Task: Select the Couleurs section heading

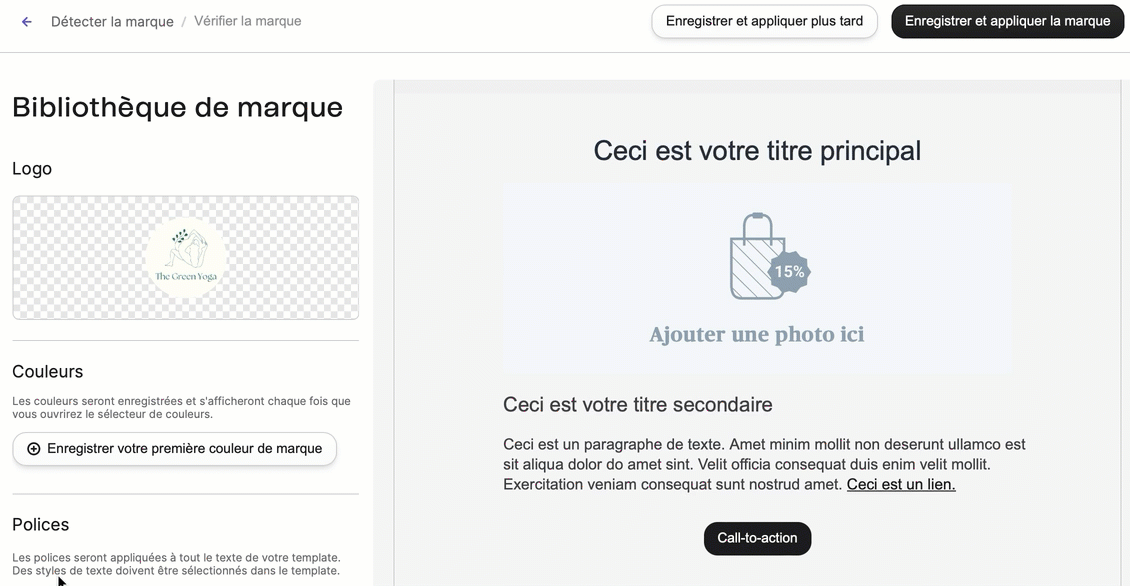Action: (x=48, y=371)
